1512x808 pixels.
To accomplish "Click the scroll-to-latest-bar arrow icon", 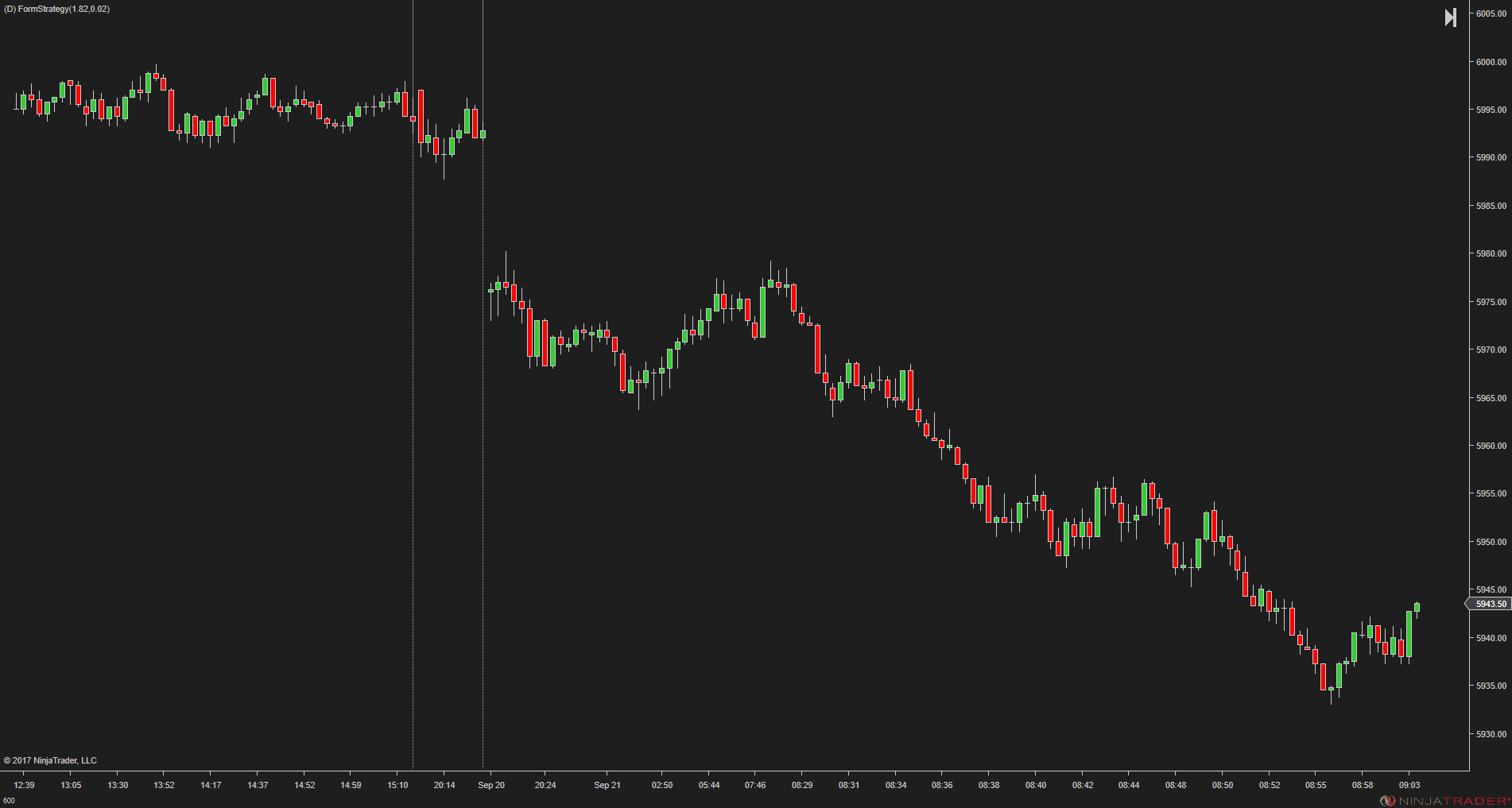I will click(x=1451, y=17).
